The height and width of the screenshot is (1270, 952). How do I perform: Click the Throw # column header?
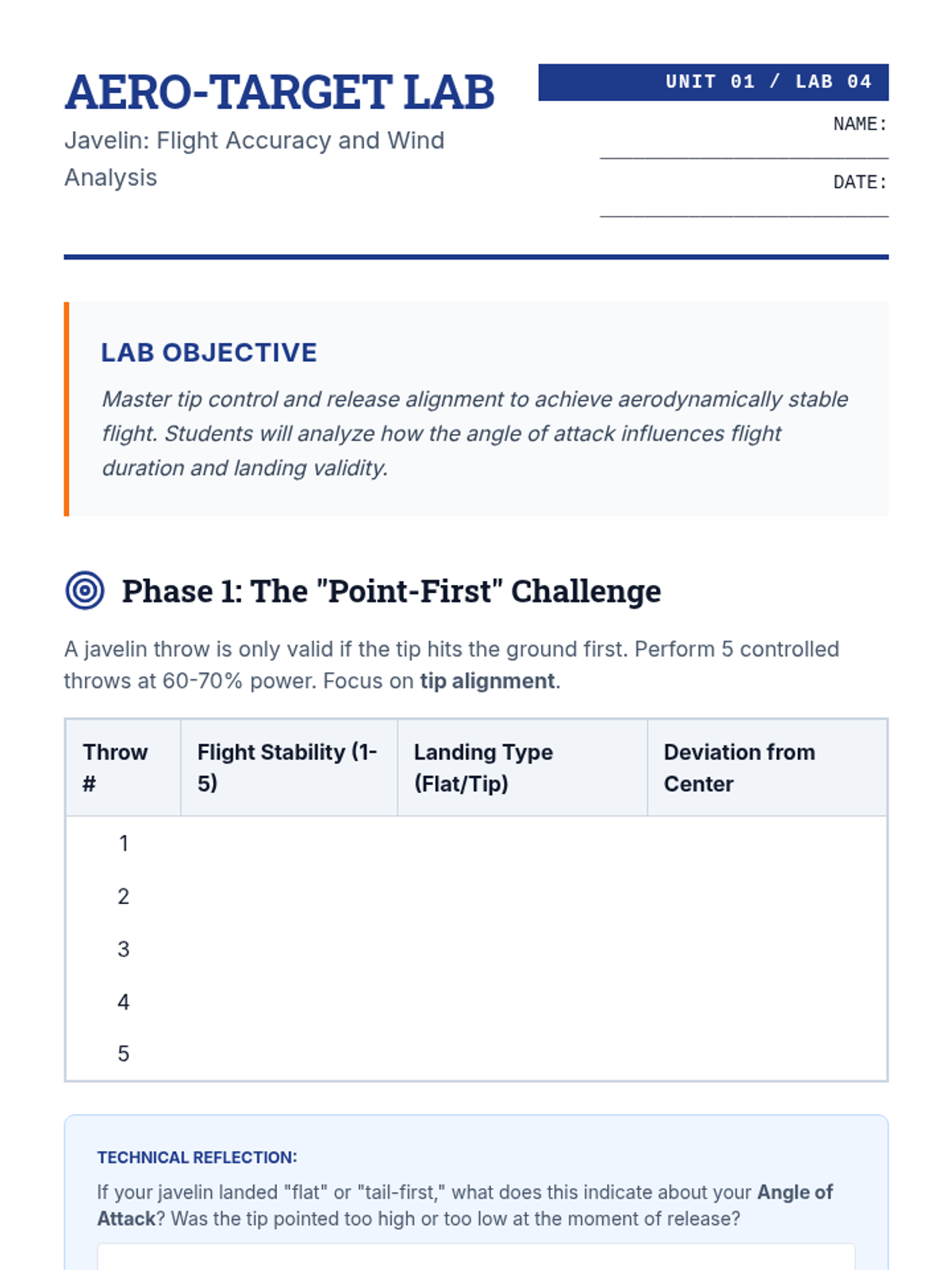tap(123, 768)
